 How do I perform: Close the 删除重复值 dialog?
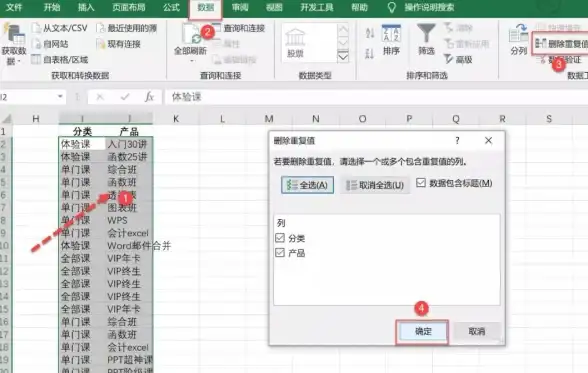click(488, 141)
